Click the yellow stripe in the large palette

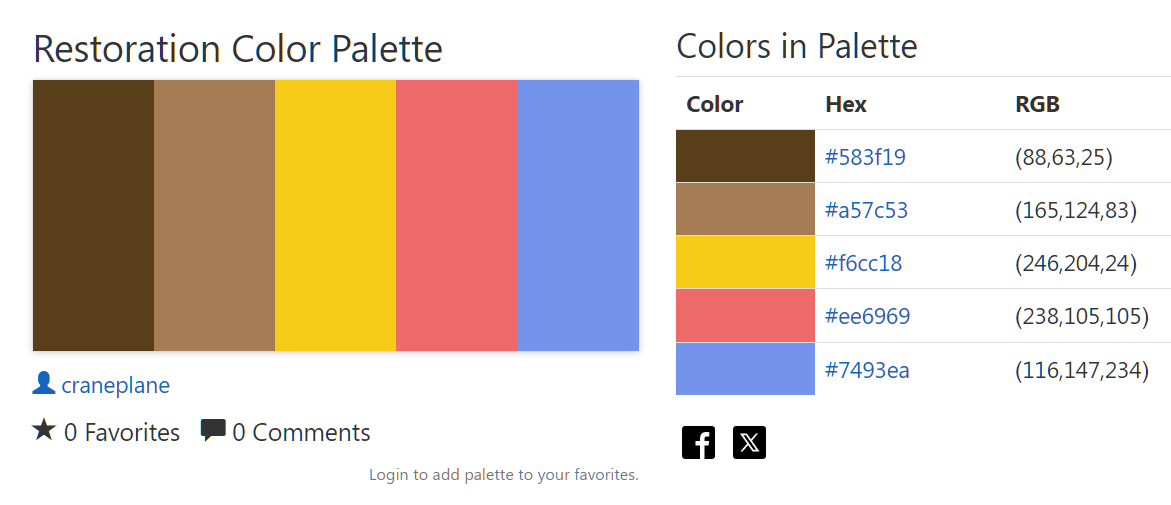[335, 215]
